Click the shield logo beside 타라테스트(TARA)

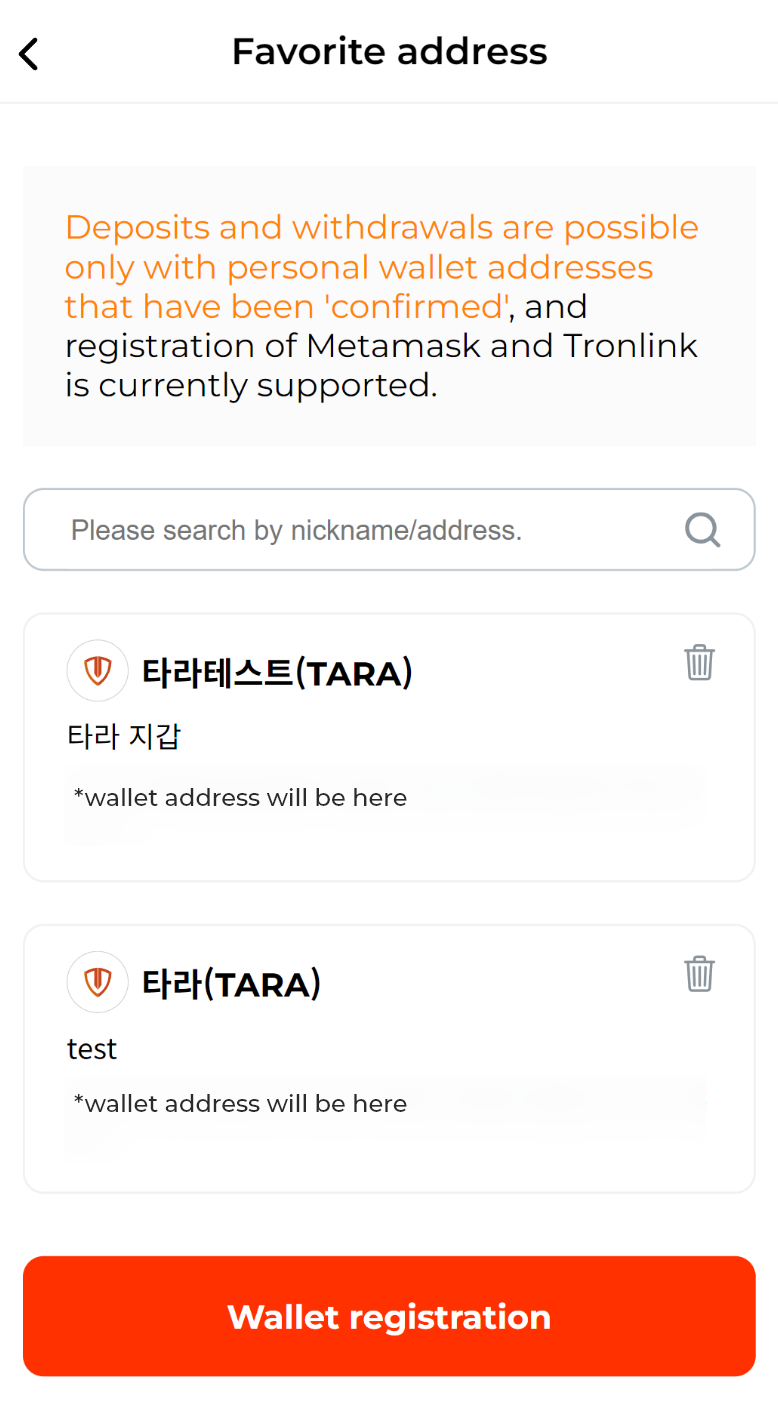(x=97, y=670)
